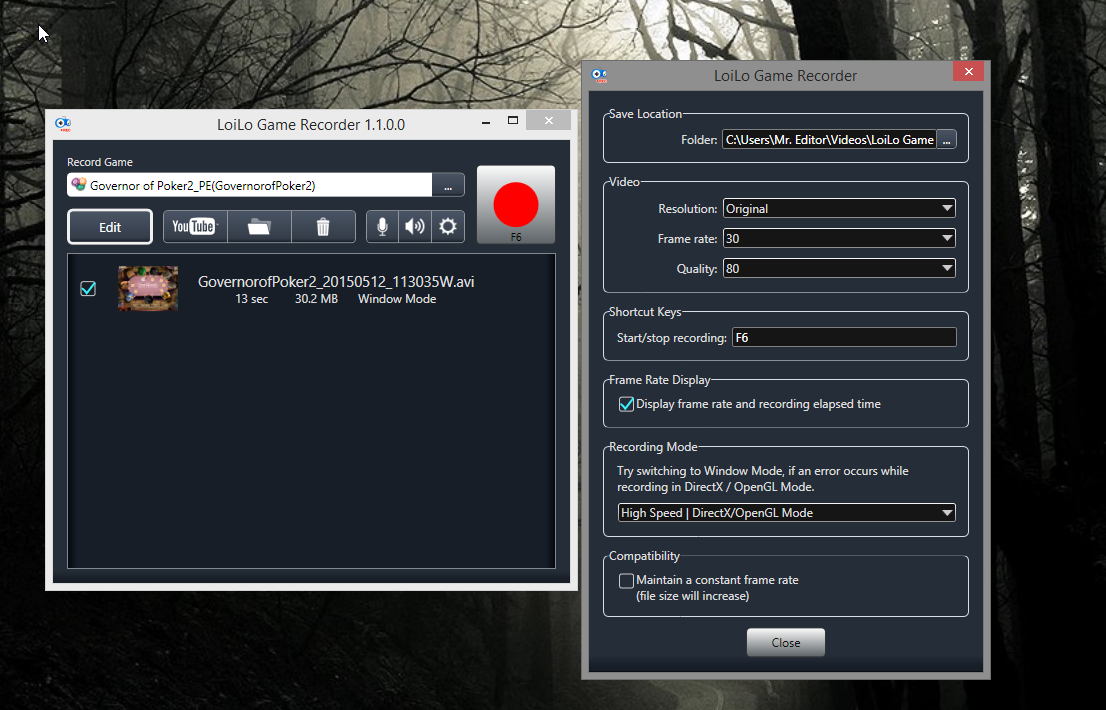Delete the selected recording with the trash icon
Viewport: 1106px width, 710px height.
coord(323,226)
